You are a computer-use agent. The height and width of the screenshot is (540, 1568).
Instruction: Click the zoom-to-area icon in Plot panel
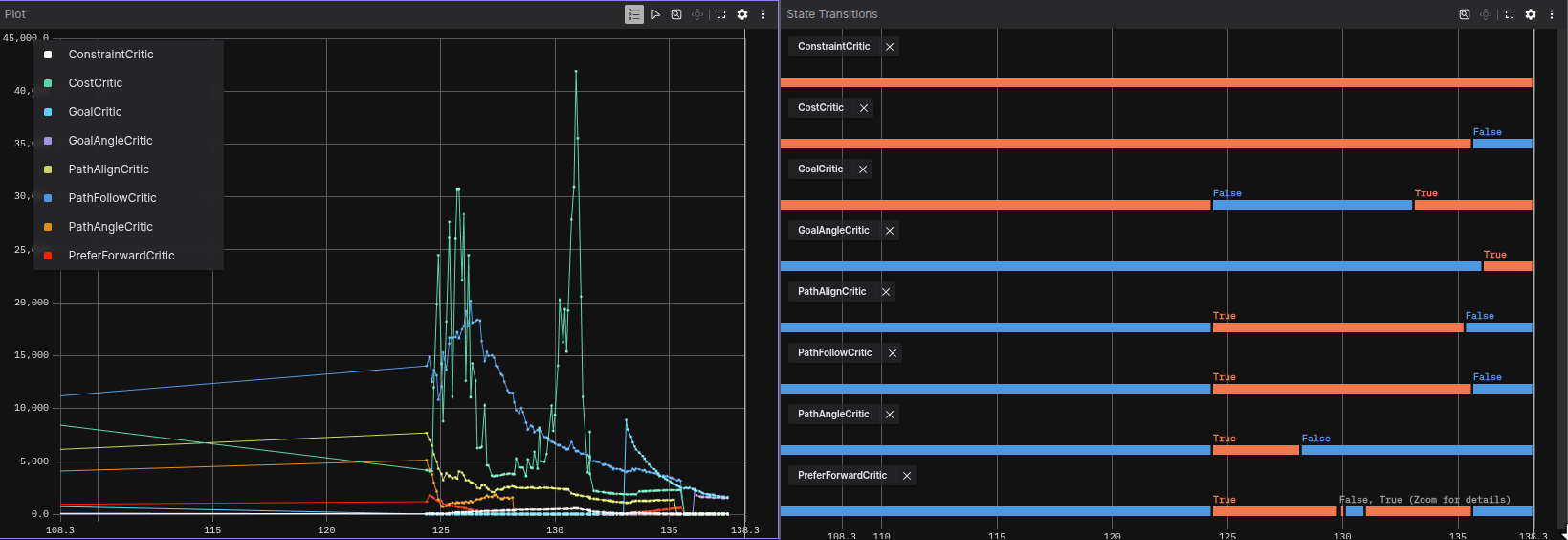676,14
